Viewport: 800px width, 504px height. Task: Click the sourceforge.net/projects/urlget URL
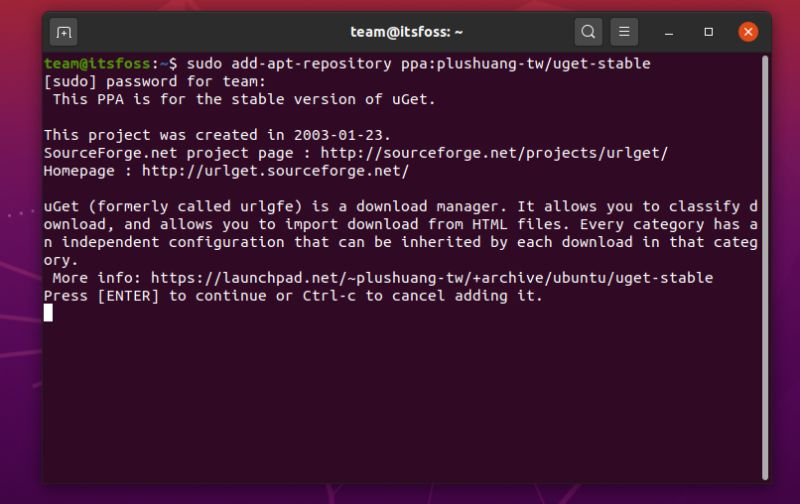click(x=494, y=153)
